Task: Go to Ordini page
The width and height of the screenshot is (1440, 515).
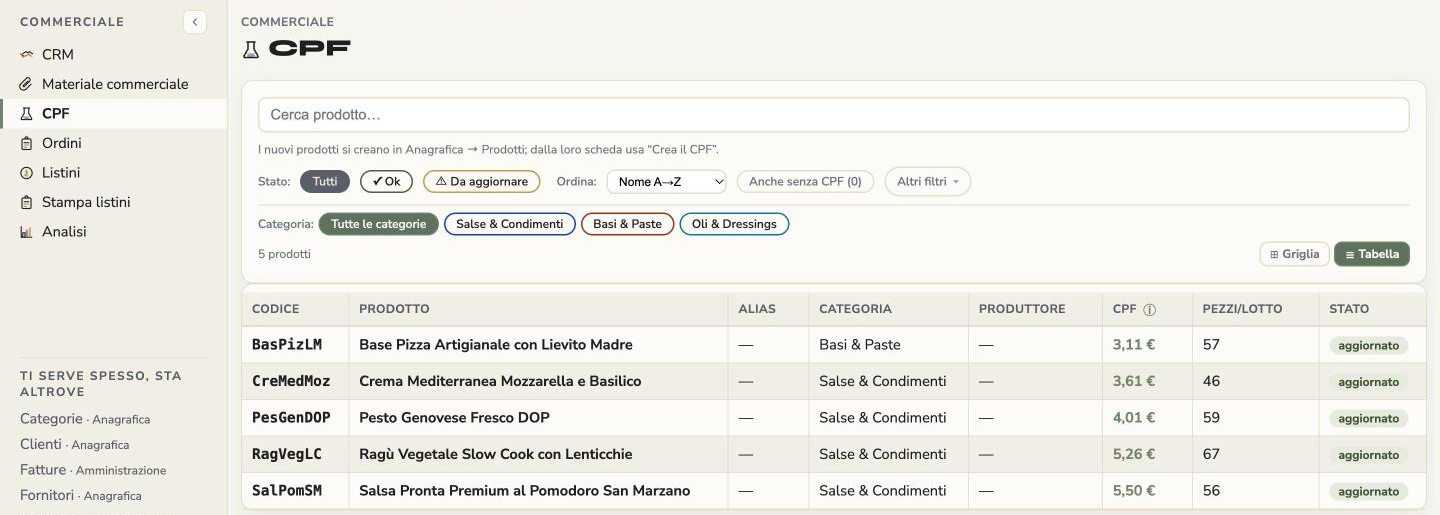Action: pyautogui.click(x=114, y=143)
